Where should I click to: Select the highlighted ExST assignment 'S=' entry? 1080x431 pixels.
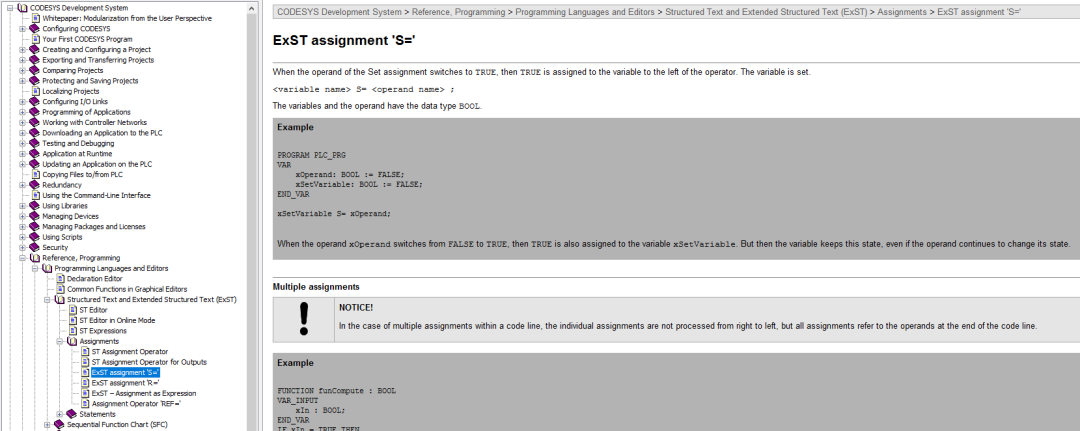tap(125, 372)
